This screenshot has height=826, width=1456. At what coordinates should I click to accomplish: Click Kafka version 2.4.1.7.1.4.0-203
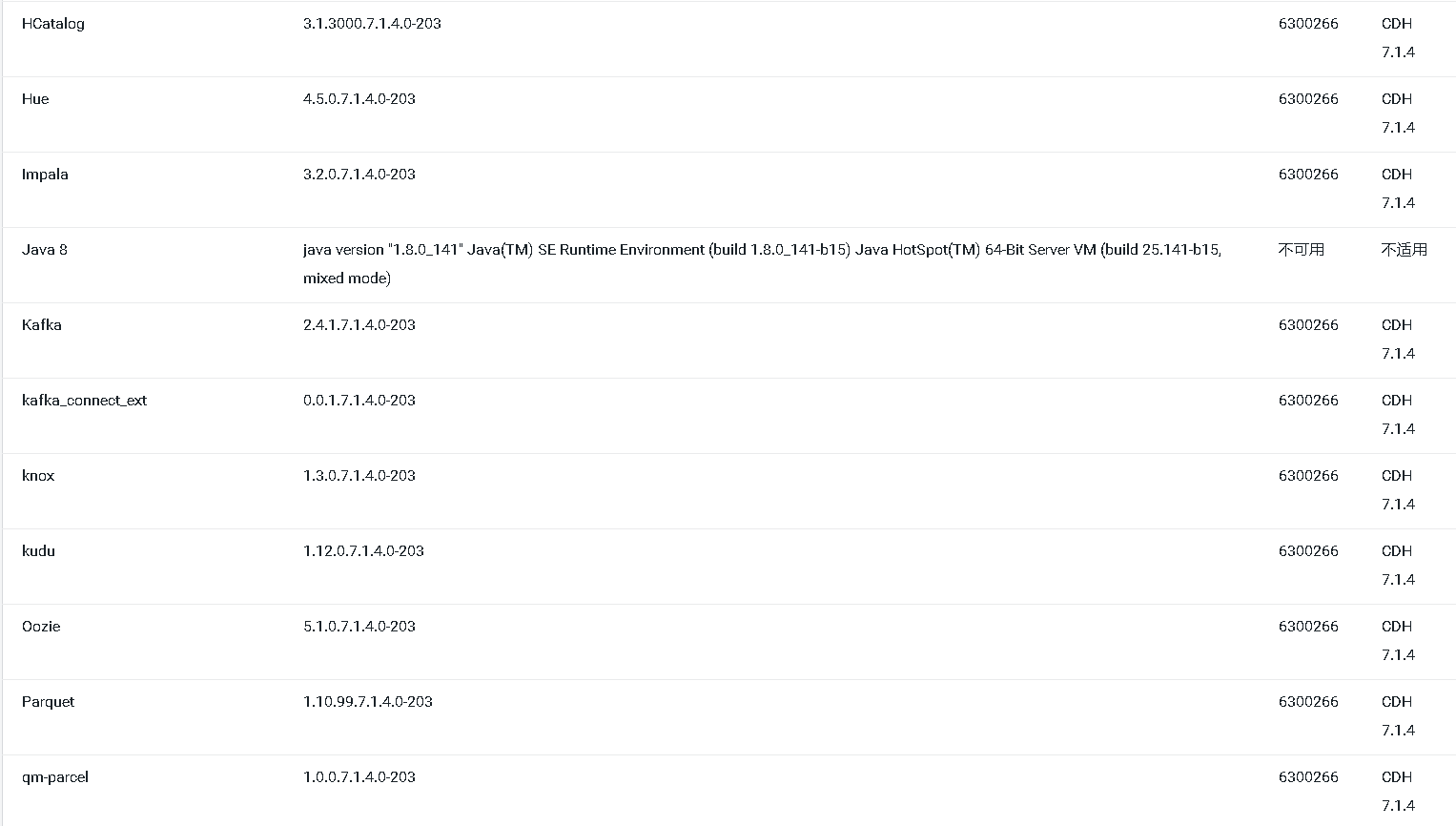(359, 325)
